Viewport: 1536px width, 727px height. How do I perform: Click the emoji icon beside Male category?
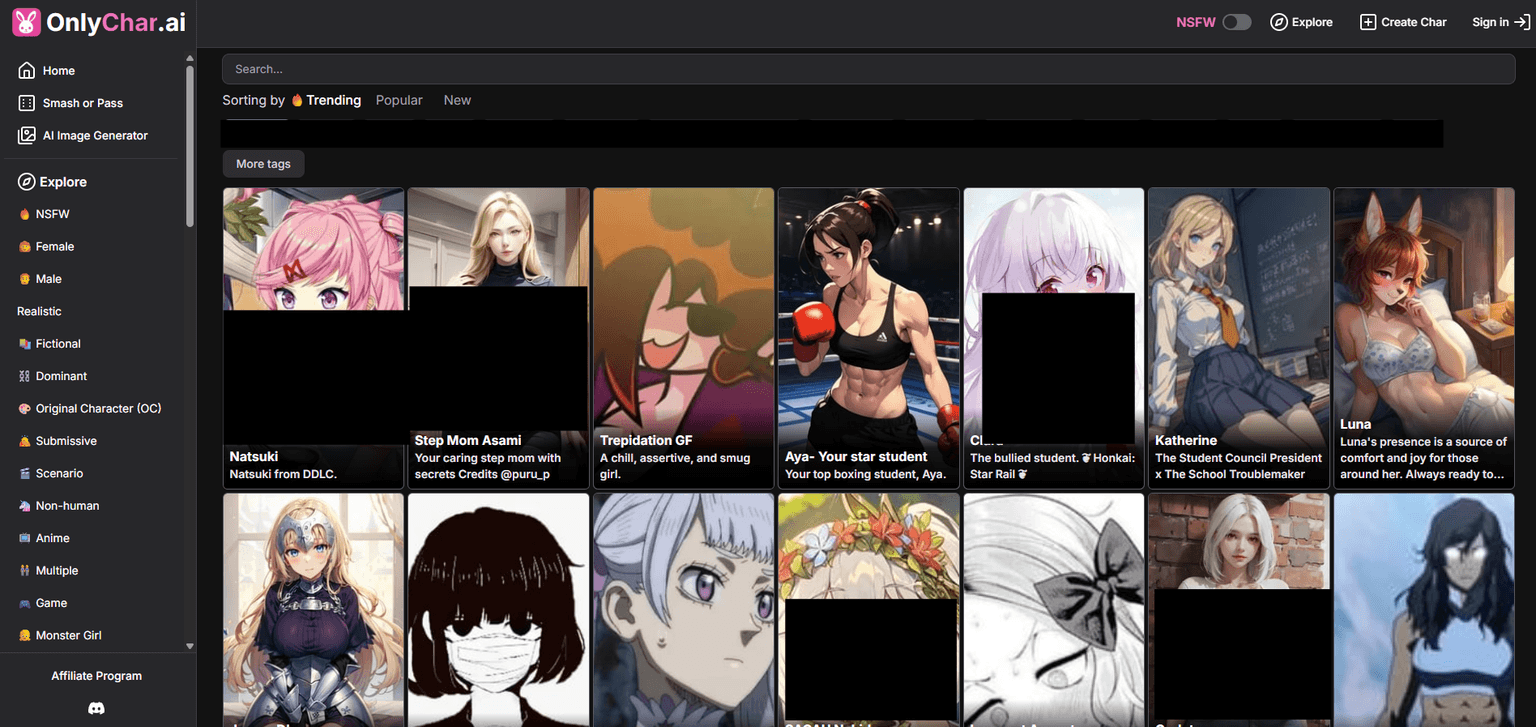click(25, 279)
